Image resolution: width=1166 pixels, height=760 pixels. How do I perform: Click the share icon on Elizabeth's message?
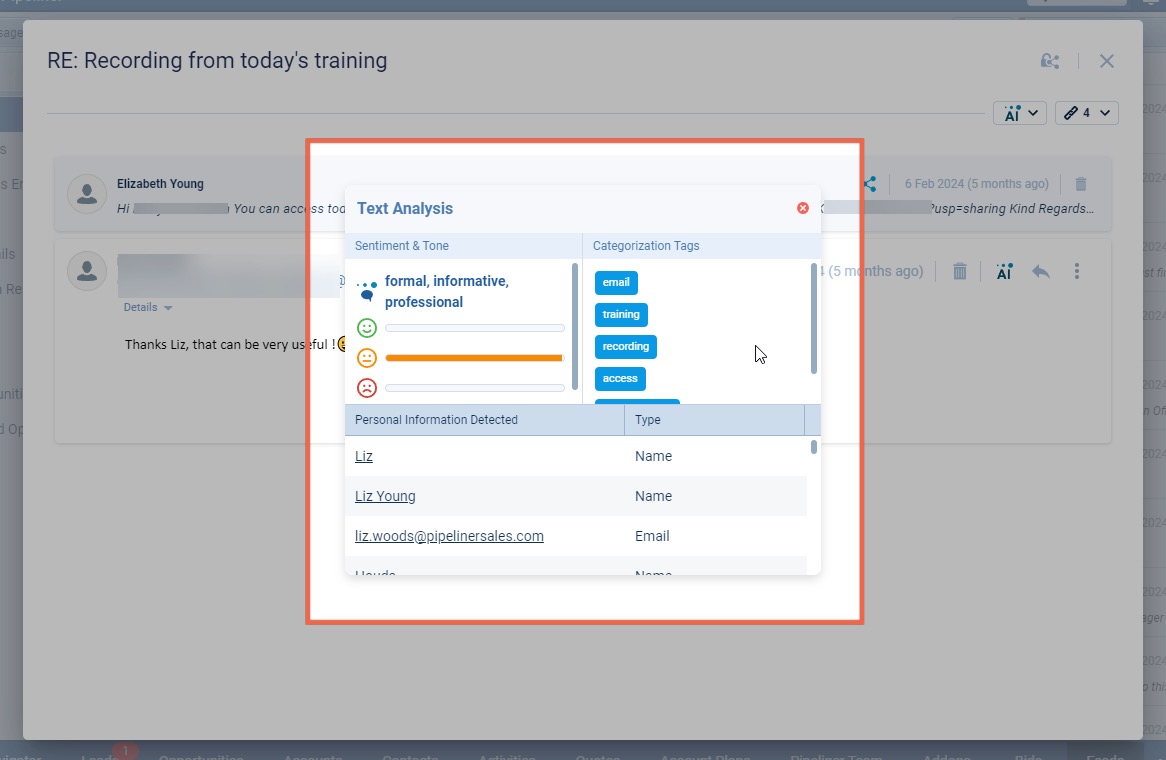coord(870,184)
